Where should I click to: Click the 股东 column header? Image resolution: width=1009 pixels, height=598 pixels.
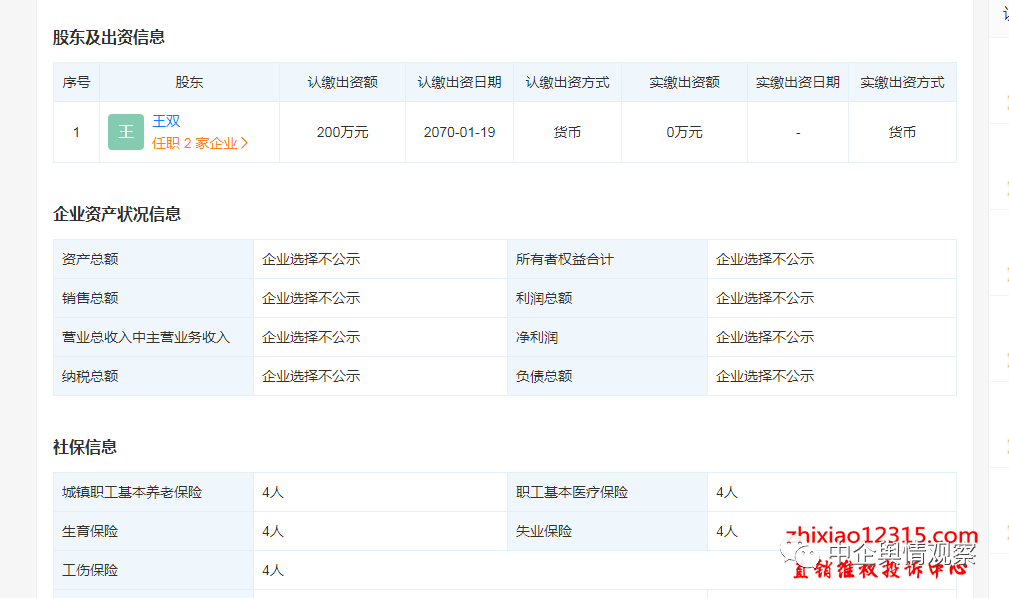coord(189,82)
